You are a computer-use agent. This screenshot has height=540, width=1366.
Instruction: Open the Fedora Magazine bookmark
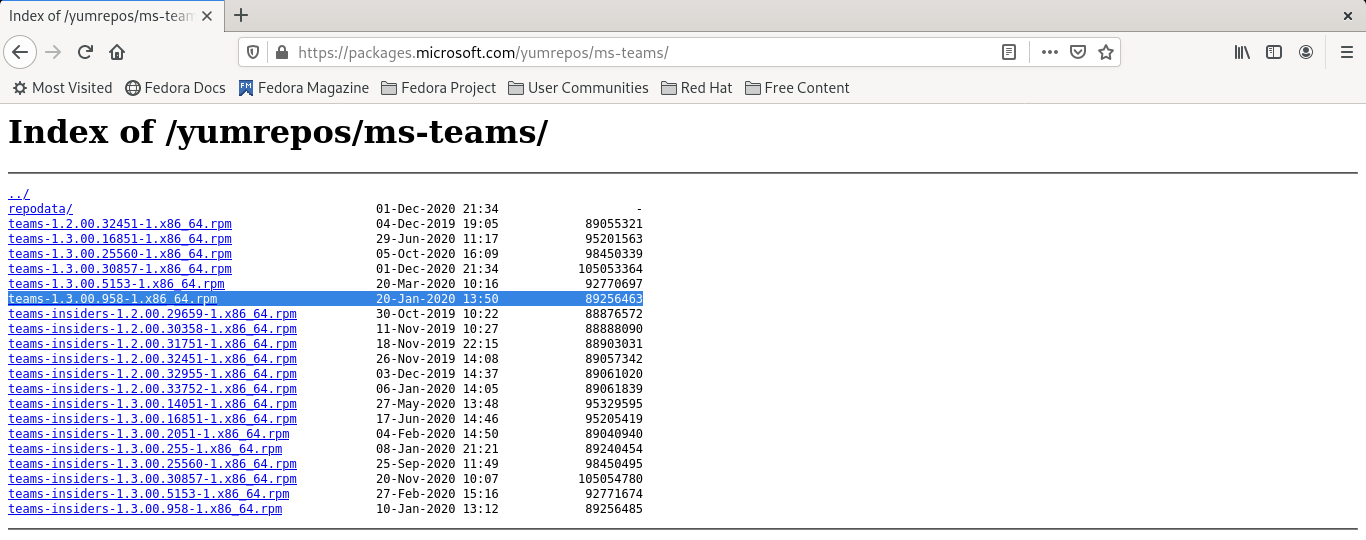click(304, 88)
